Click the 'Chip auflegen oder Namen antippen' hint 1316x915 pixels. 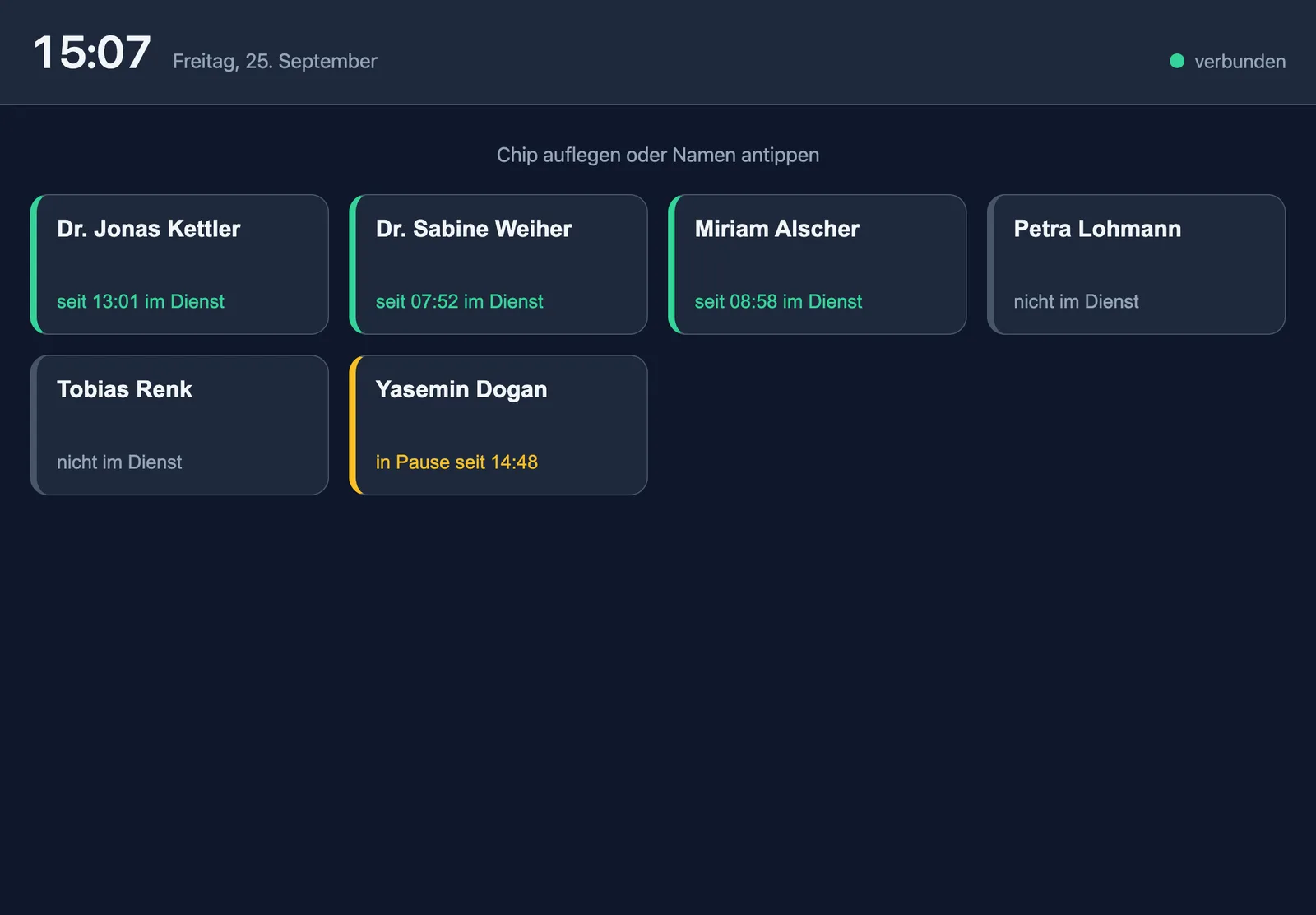658,156
